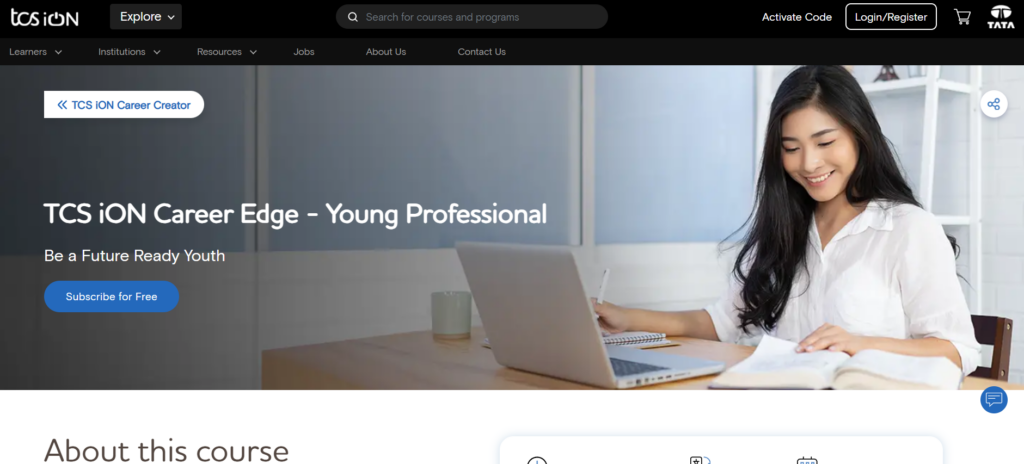Click the TCS iON logo
Viewport: 1024px width, 464px height.
(44, 18)
